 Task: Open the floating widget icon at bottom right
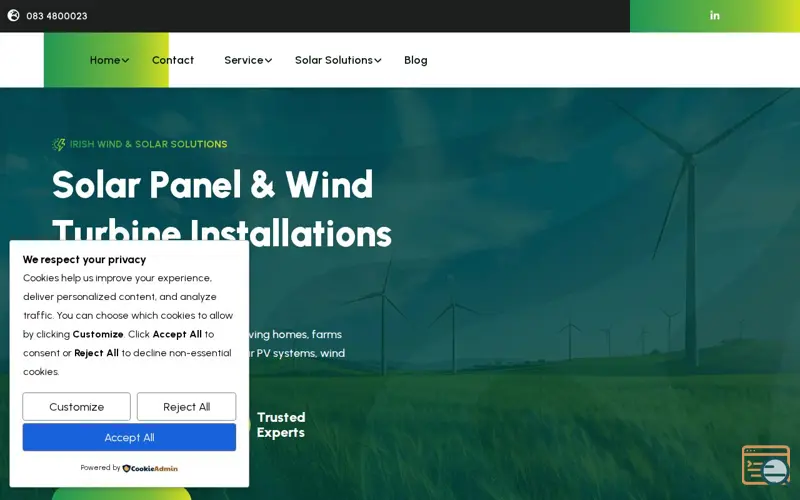click(766, 465)
